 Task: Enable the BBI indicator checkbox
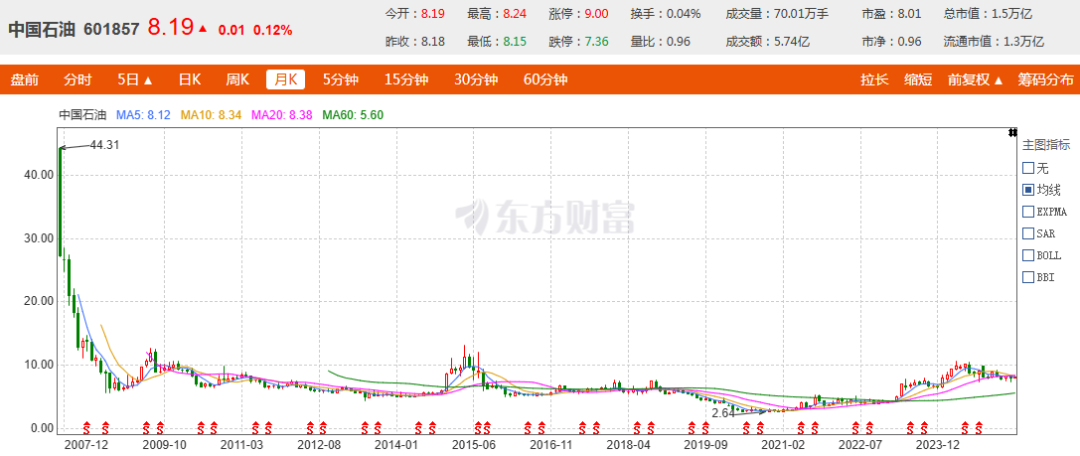point(1028,277)
